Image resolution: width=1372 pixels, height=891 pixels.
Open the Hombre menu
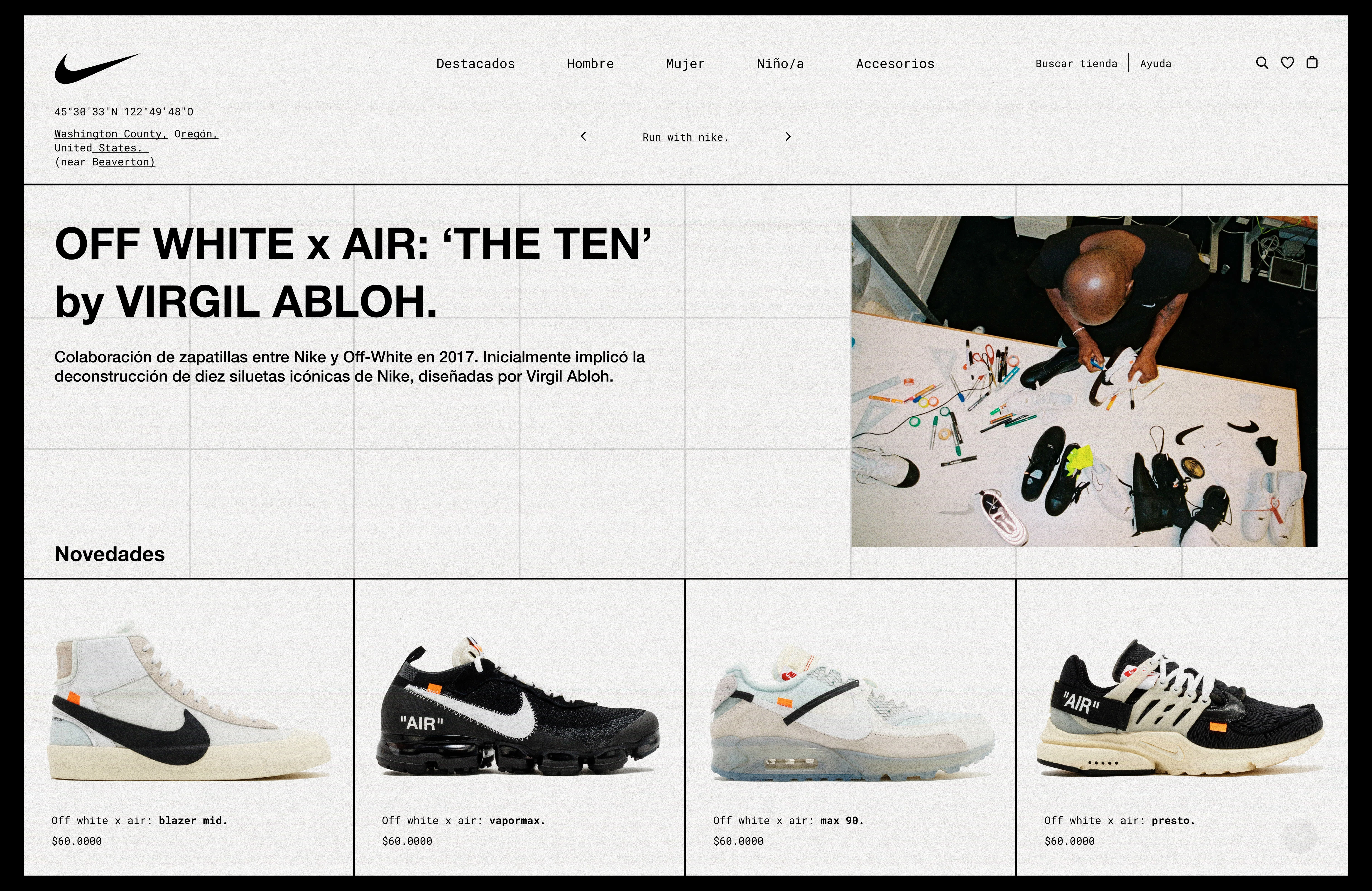point(590,63)
